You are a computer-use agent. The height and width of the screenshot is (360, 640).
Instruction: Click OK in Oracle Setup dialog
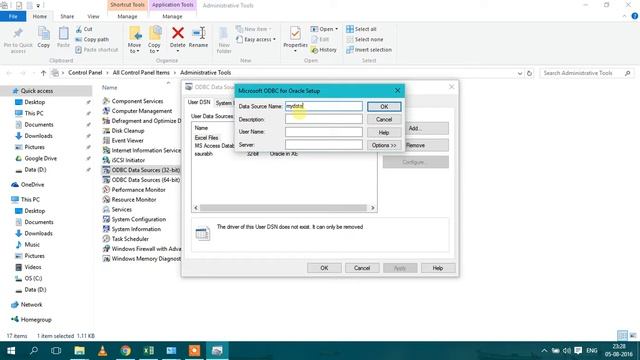click(384, 107)
